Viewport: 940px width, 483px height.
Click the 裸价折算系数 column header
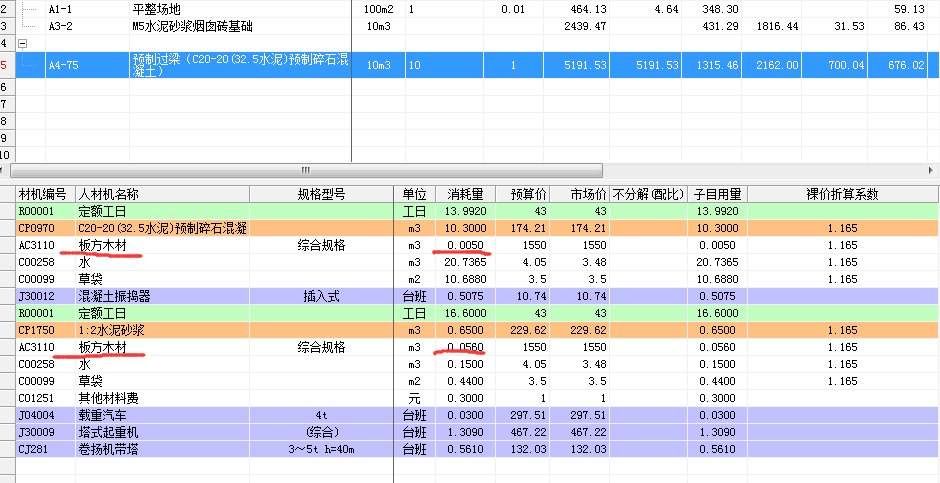[x=843, y=194]
